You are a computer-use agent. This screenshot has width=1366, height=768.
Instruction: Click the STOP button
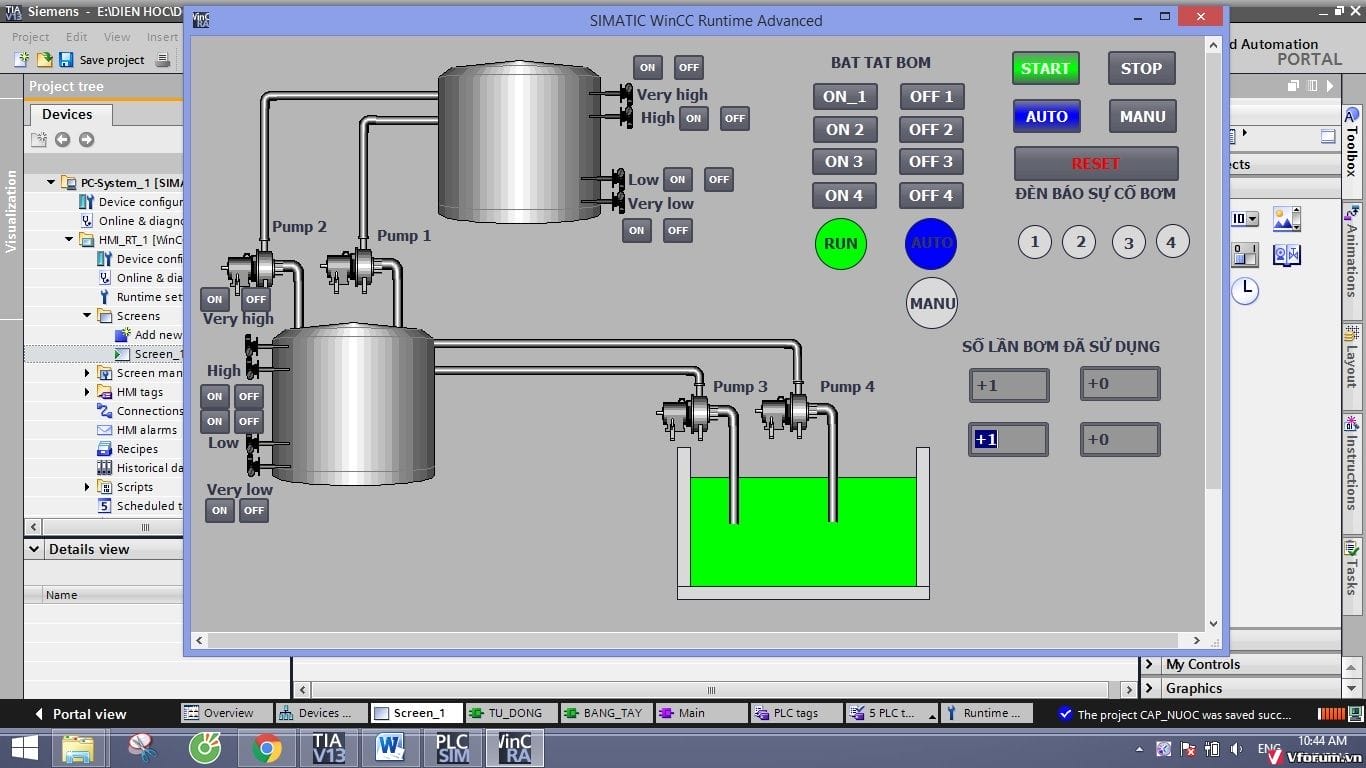1141,69
